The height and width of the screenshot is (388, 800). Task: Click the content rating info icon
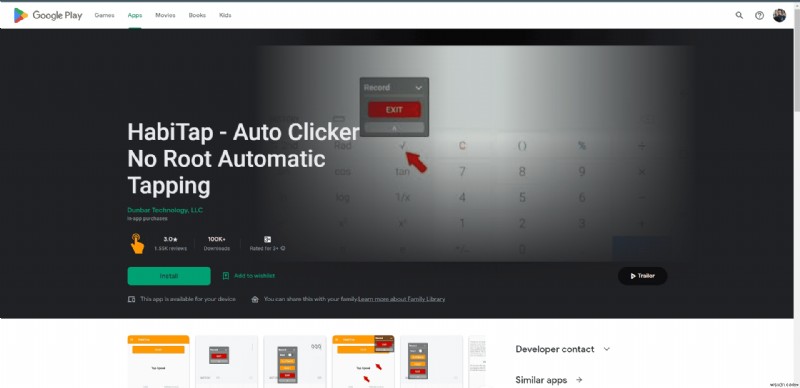[283, 249]
